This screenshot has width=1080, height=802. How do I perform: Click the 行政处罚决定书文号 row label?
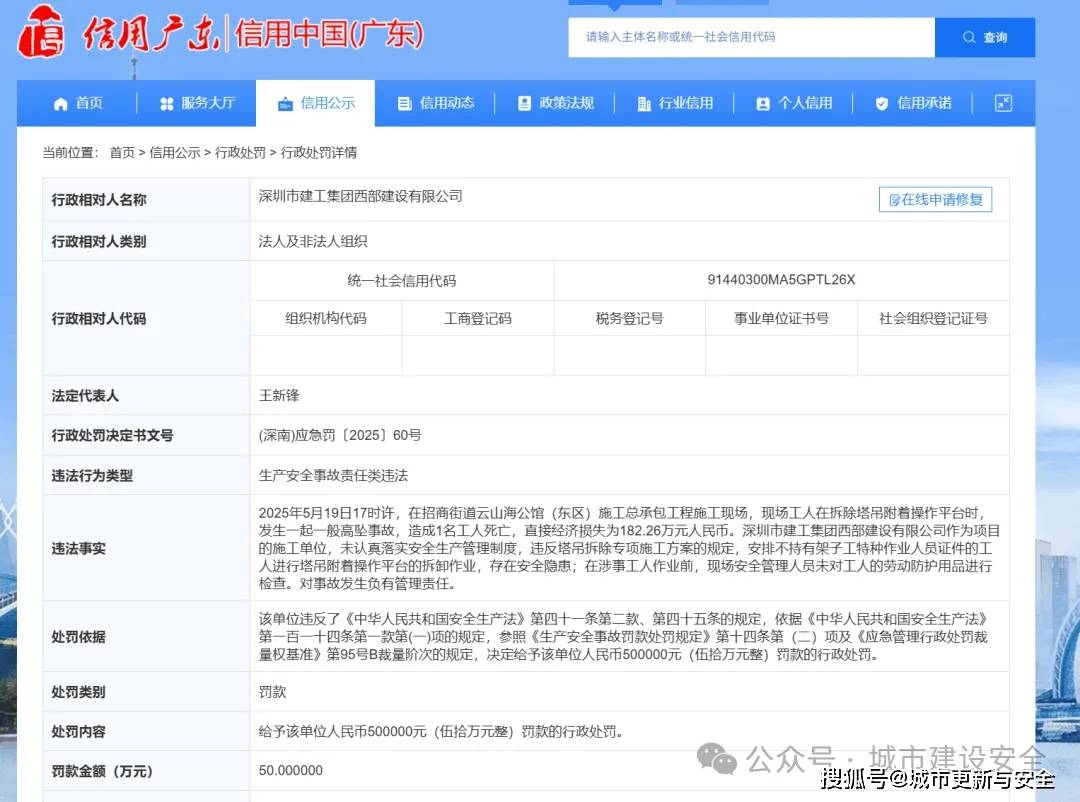pos(112,435)
